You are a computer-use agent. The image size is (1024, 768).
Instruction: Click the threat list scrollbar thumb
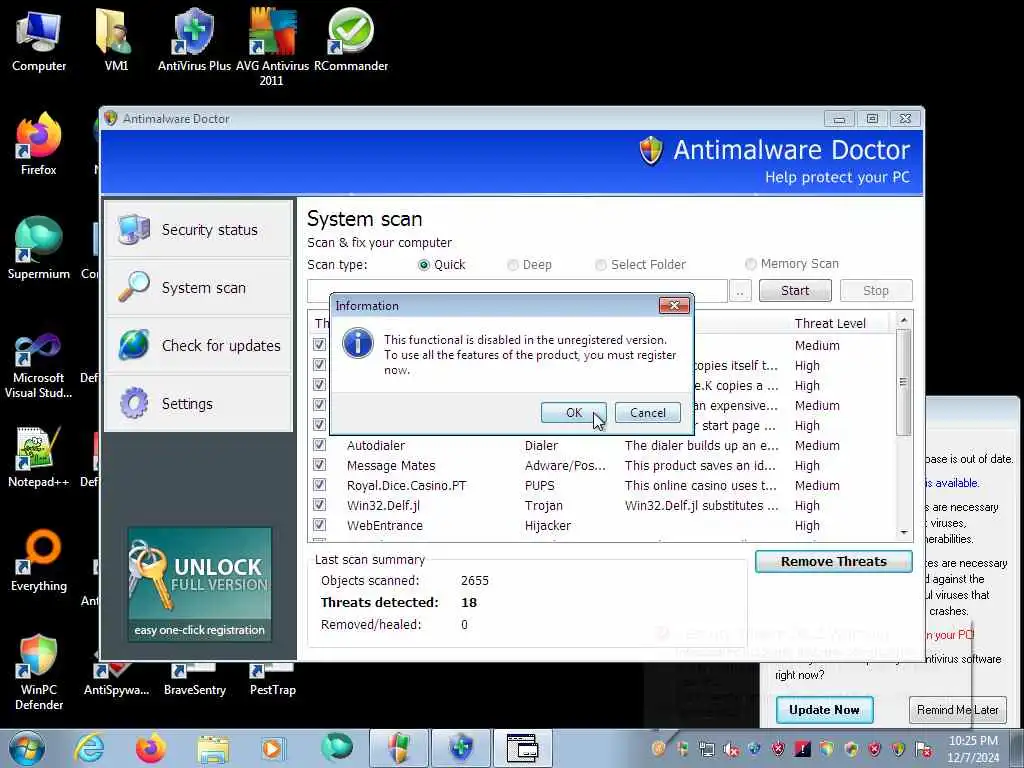[904, 382]
